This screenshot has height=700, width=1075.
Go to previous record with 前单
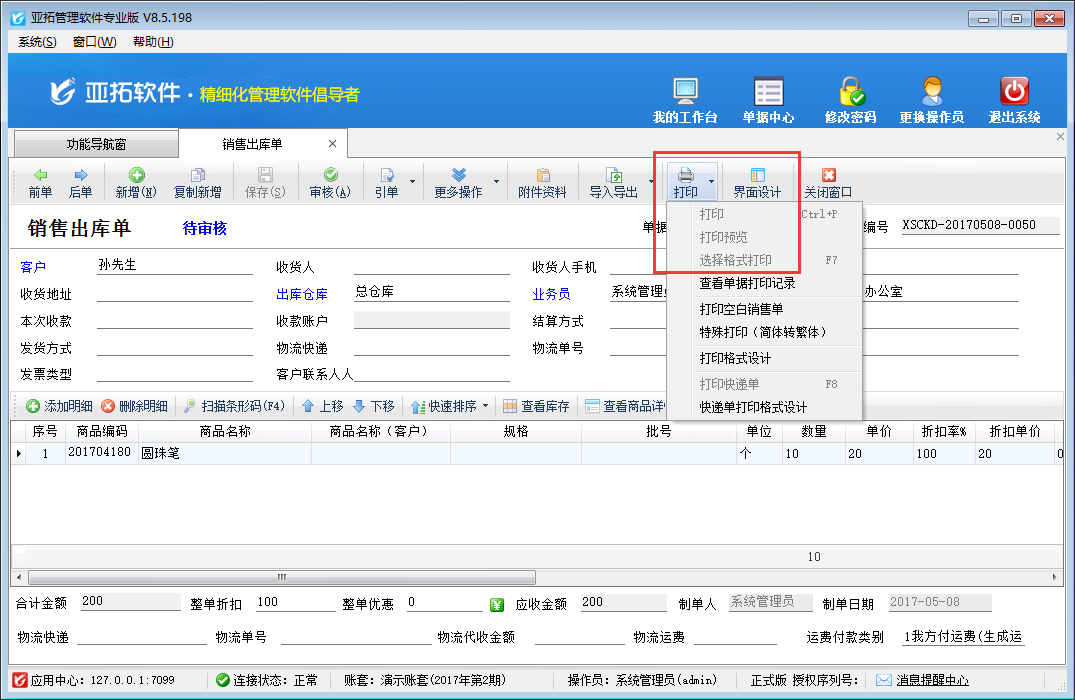click(40, 183)
